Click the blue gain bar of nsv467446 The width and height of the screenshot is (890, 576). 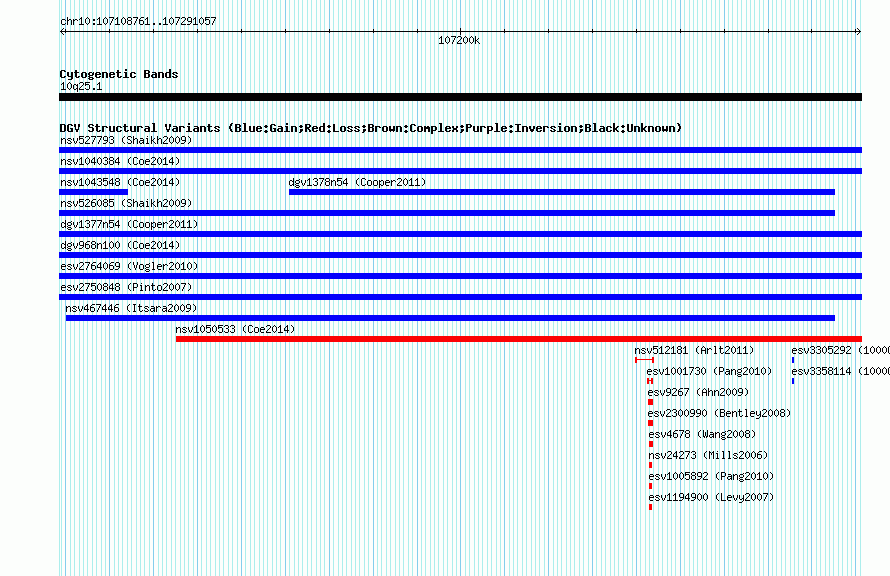pos(450,318)
